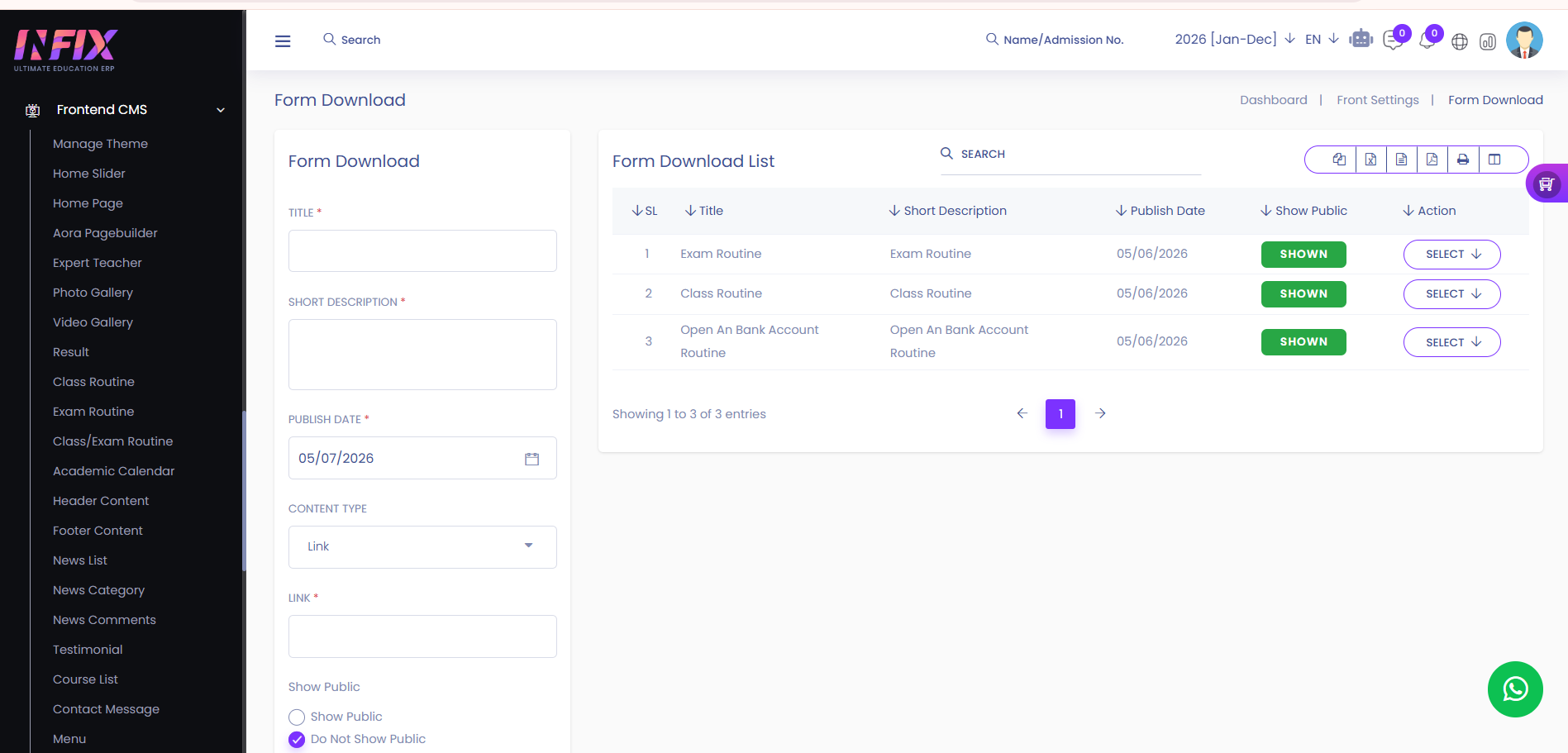Copy table data to clipboard
Screen dimensions: 1568x753
click(x=1339, y=160)
